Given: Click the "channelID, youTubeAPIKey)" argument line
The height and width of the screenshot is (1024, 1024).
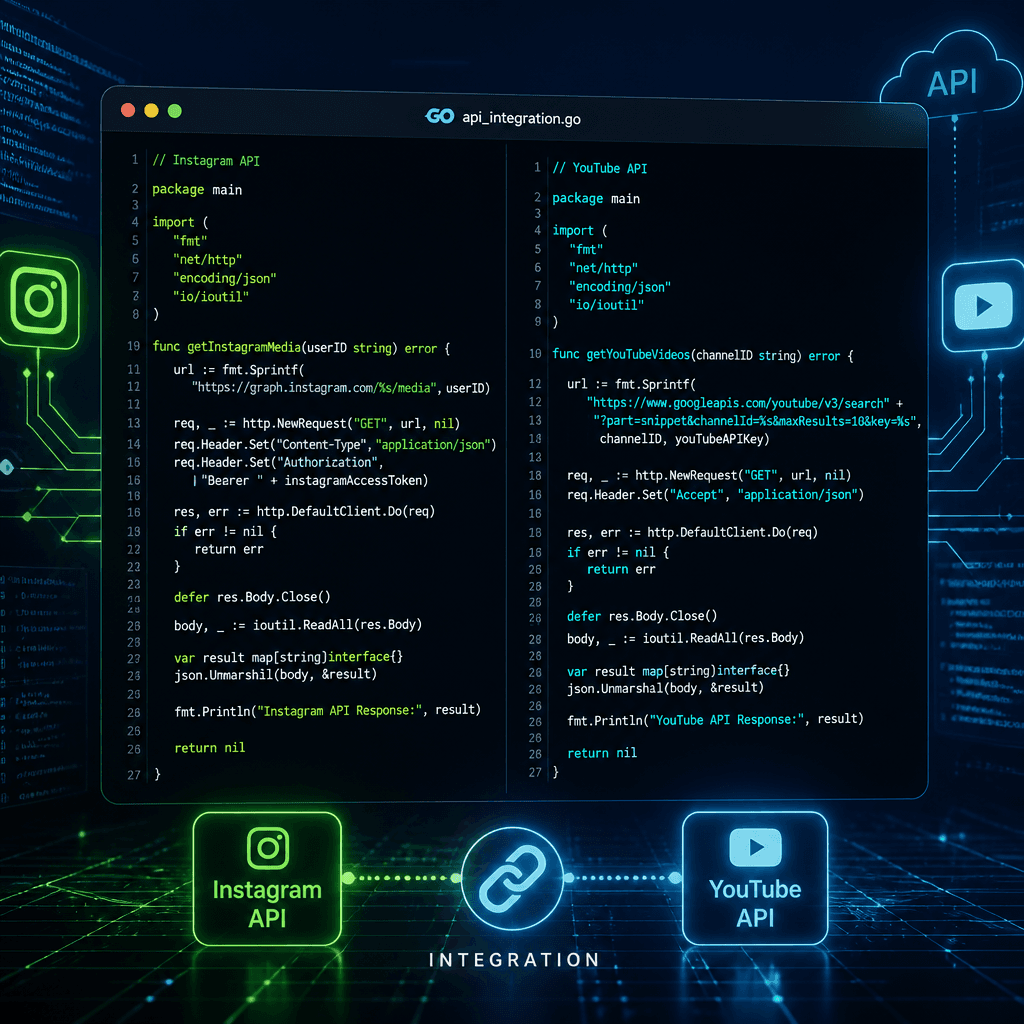Looking at the screenshot, I should [x=684, y=439].
